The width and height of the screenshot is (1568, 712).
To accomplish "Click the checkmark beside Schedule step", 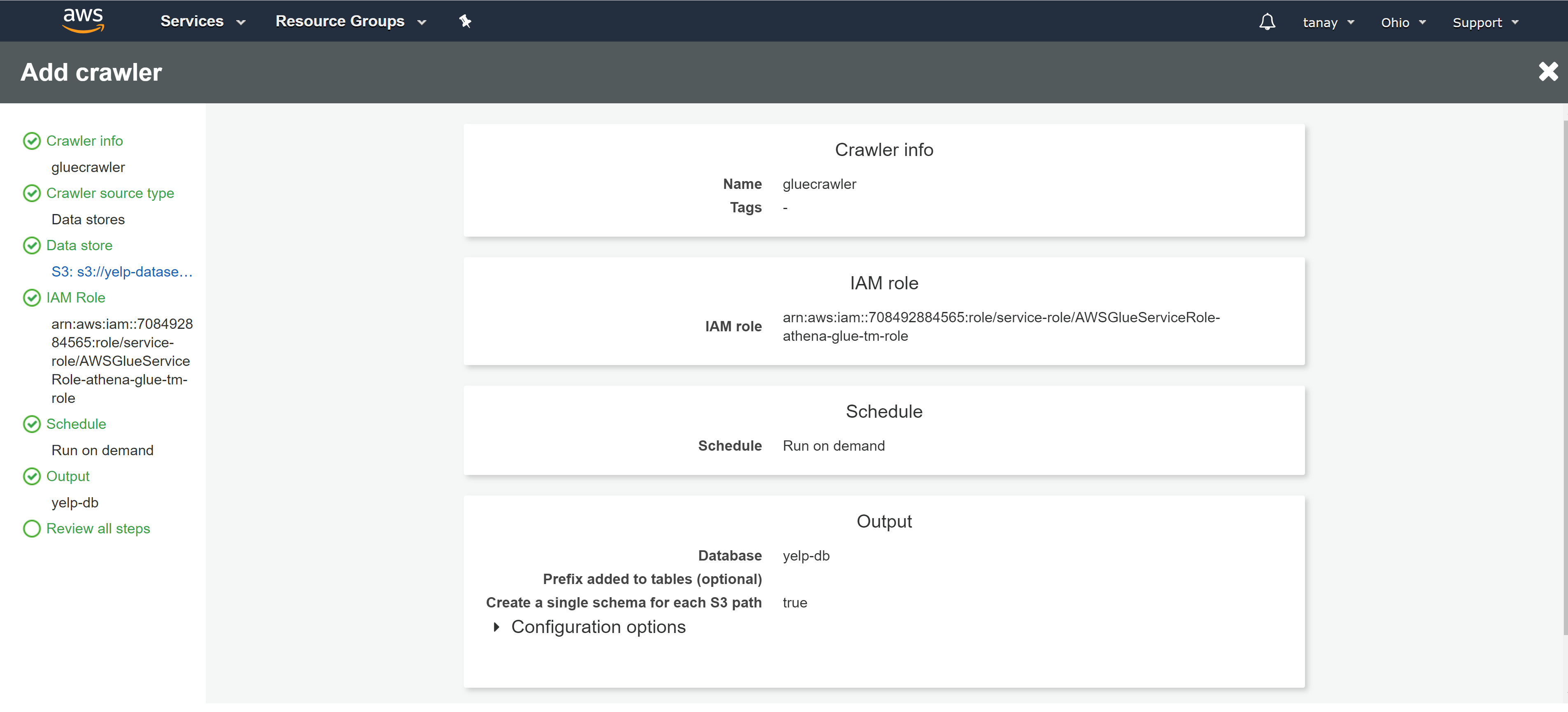I will pos(32,423).
